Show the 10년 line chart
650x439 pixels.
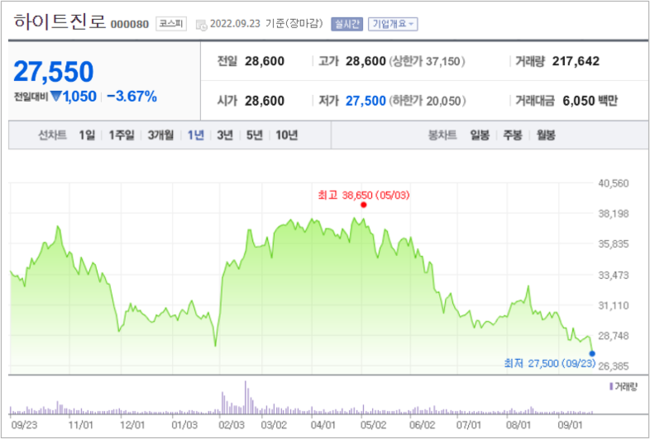click(x=286, y=134)
